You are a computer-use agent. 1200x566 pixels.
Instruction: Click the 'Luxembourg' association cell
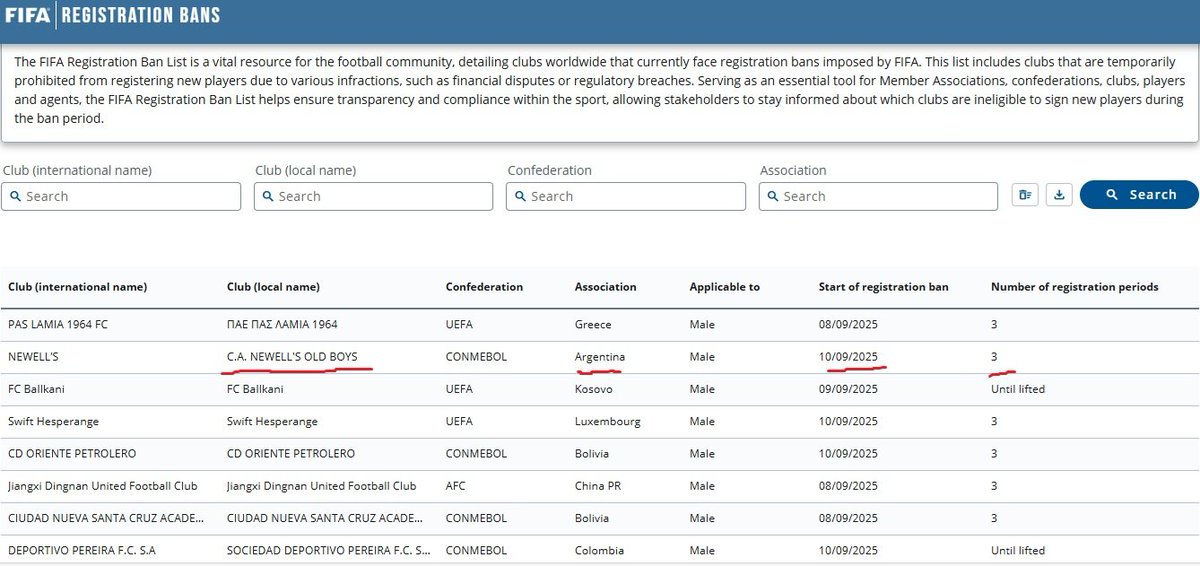[608, 422]
